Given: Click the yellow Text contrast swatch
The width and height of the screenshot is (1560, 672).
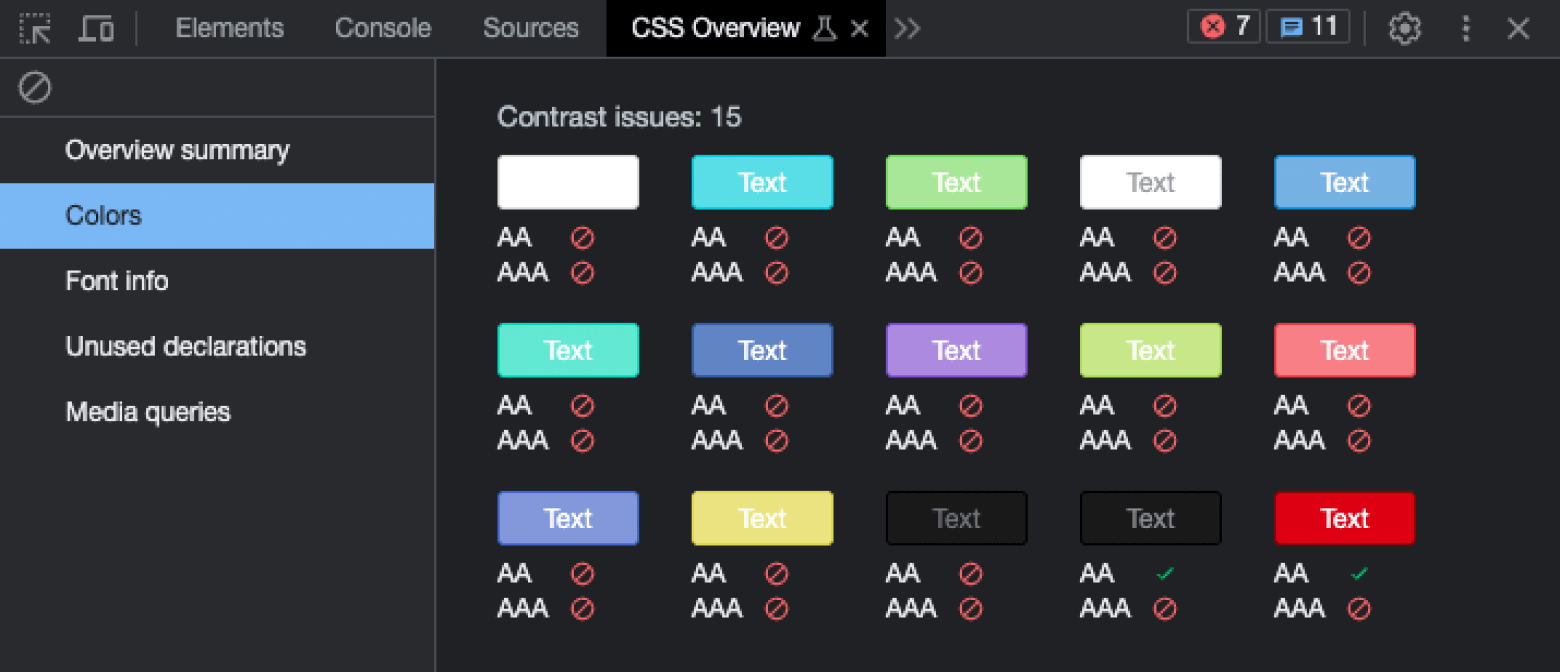Looking at the screenshot, I should point(762,518).
